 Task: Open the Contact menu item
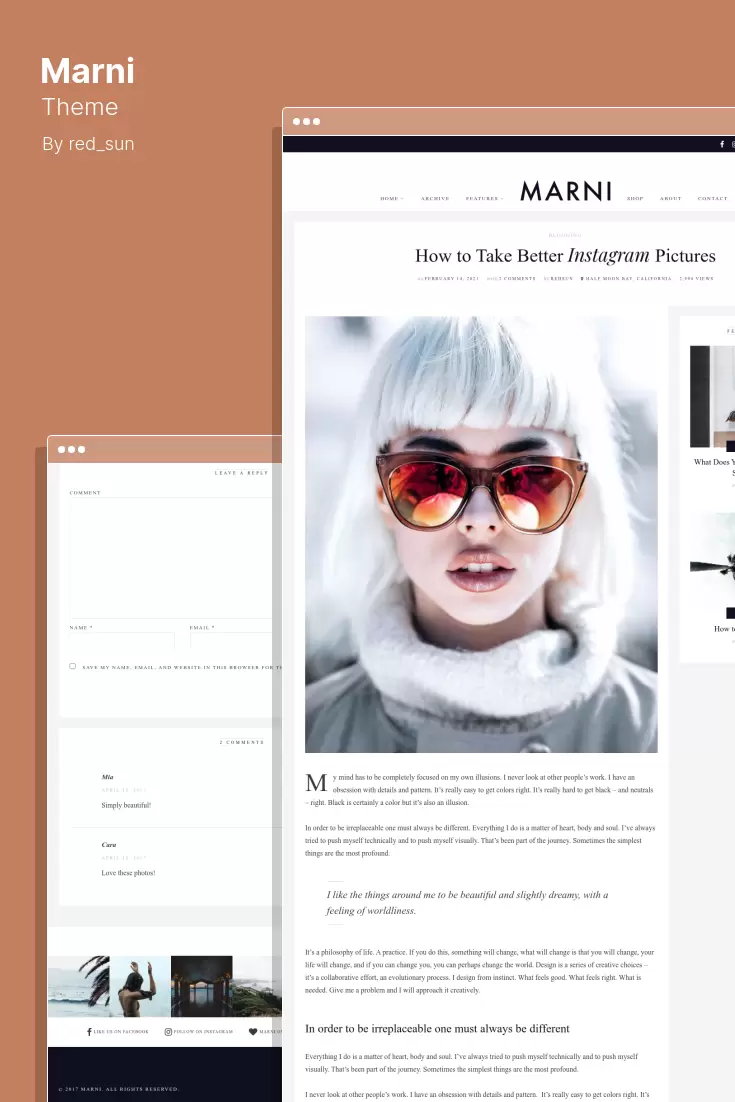pyautogui.click(x=713, y=199)
